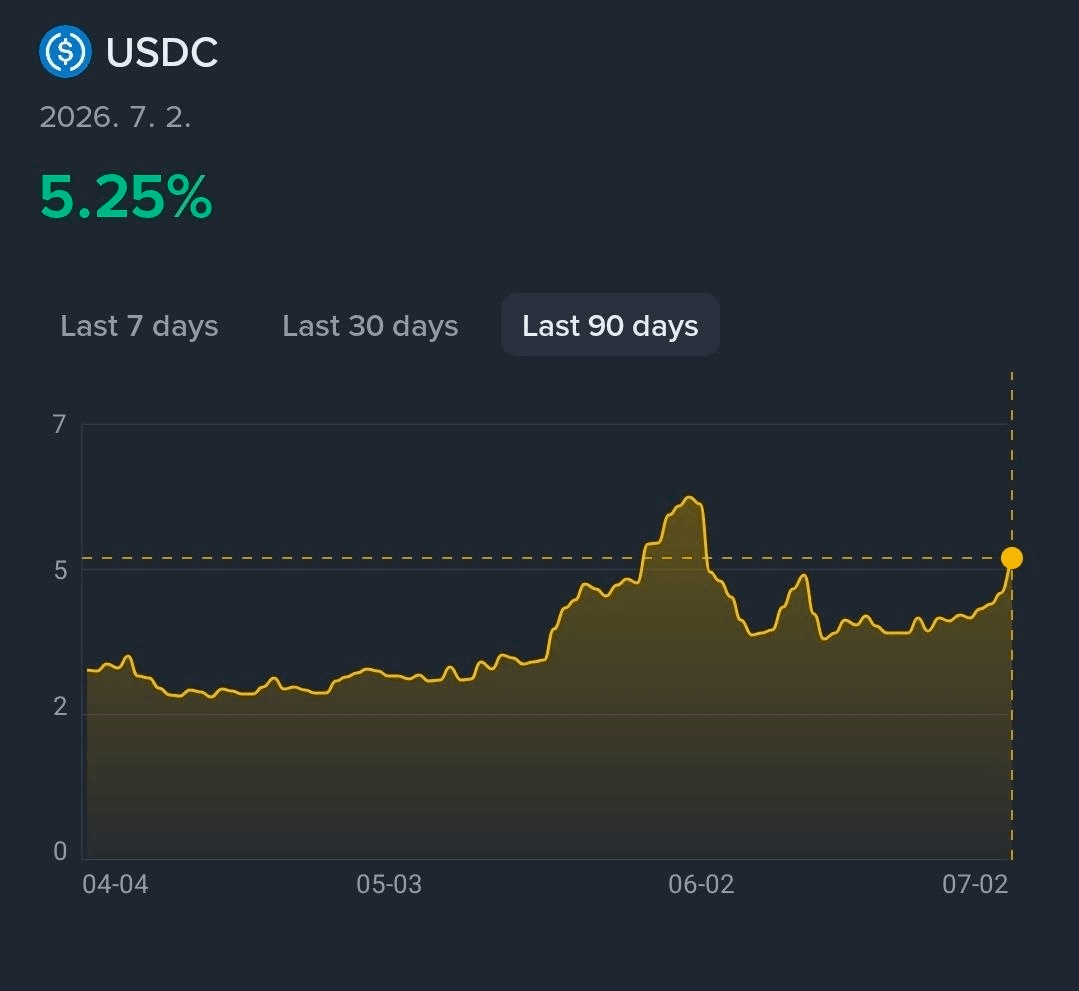Screen dimensions: 1079x991
Task: Click the vertical dashed line above the marker
Action: 1012,460
